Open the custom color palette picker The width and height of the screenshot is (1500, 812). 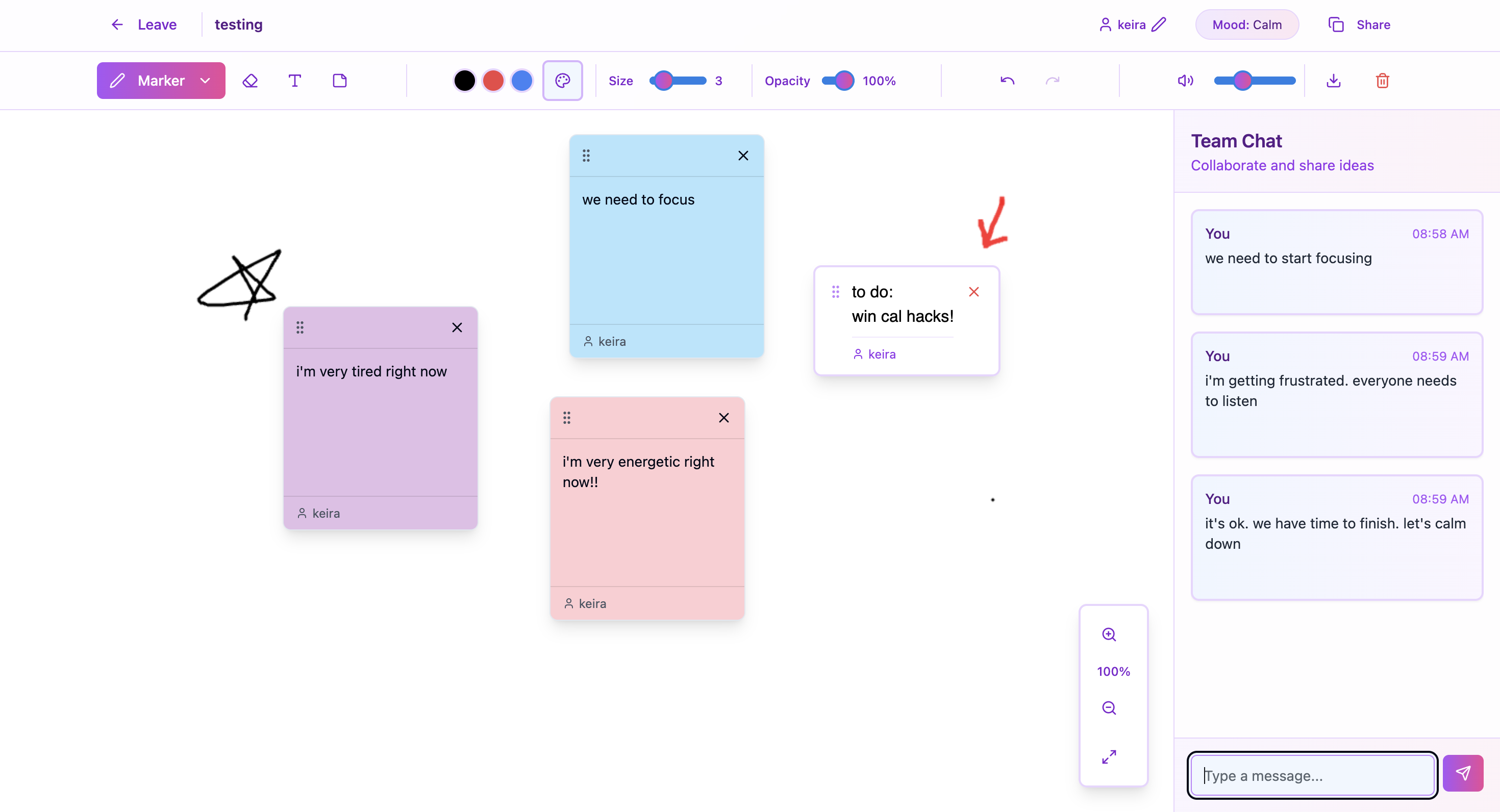tap(562, 80)
